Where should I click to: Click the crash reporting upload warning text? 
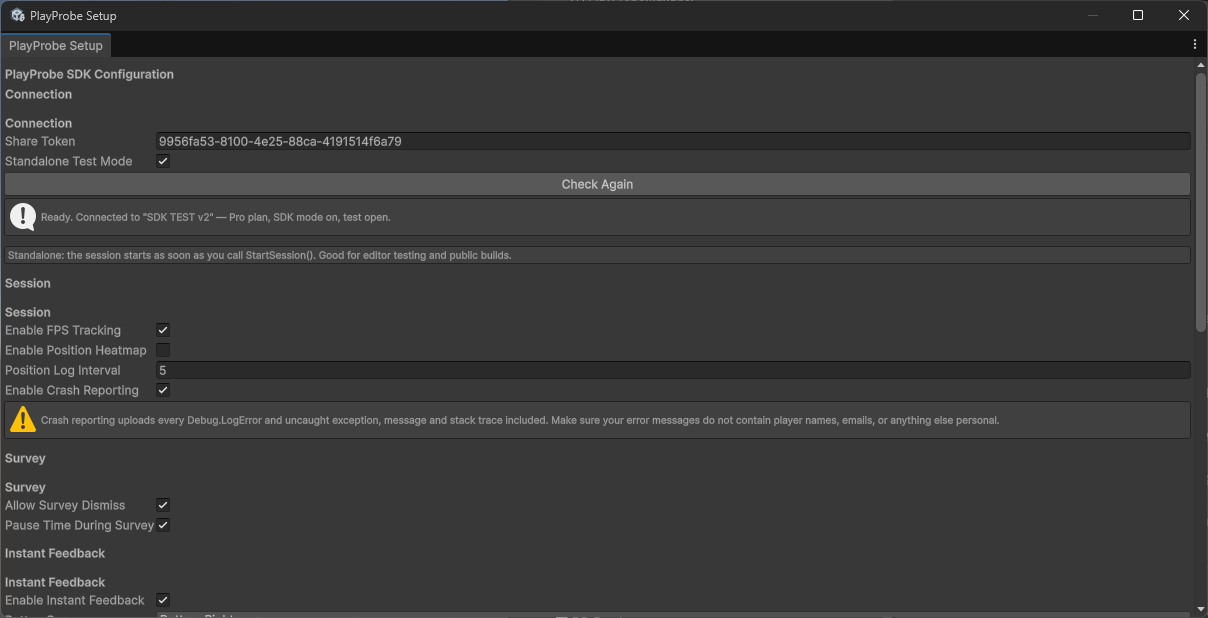520,420
